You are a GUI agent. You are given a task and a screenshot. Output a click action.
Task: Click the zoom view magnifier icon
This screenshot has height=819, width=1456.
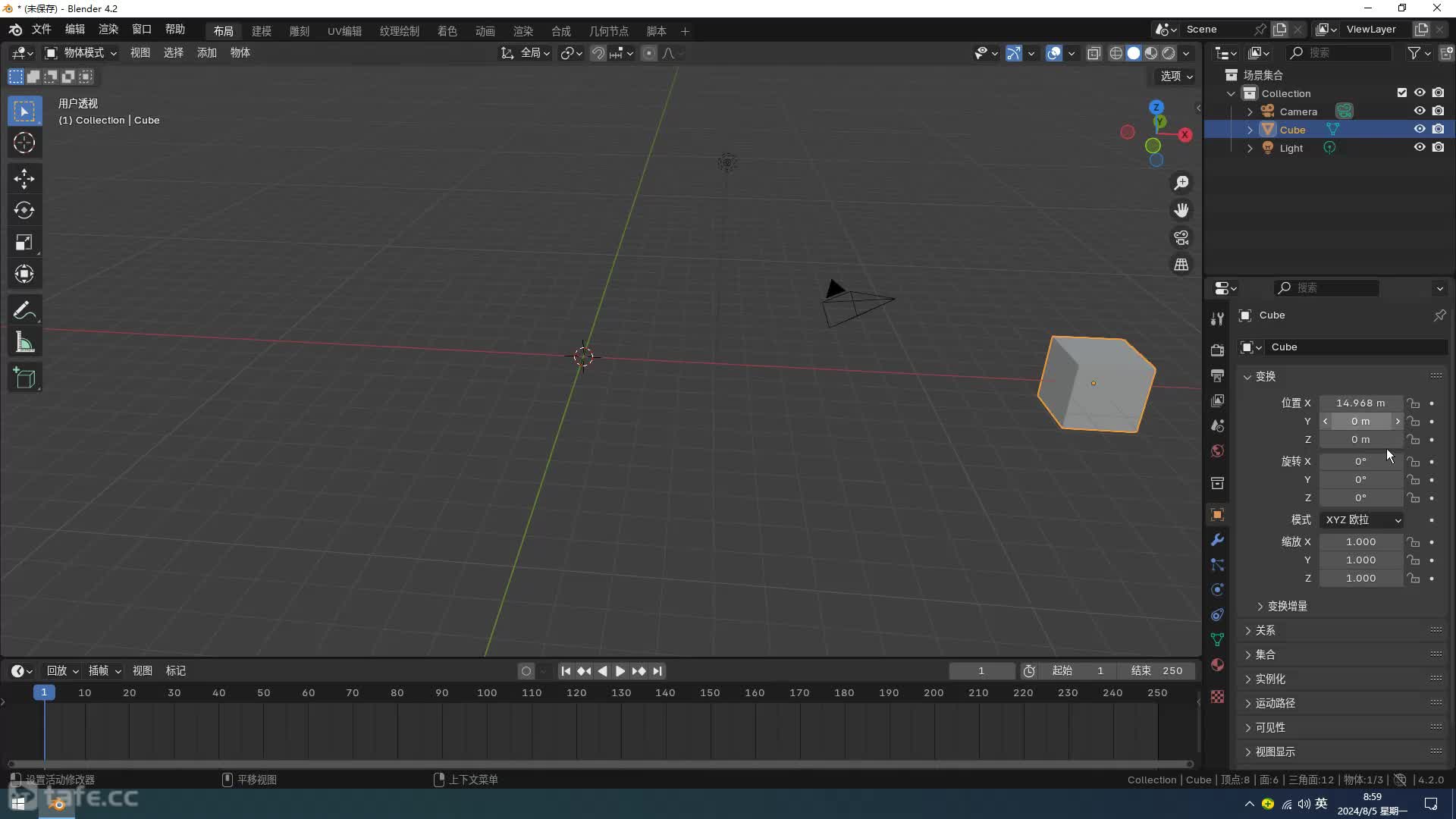click(1181, 184)
